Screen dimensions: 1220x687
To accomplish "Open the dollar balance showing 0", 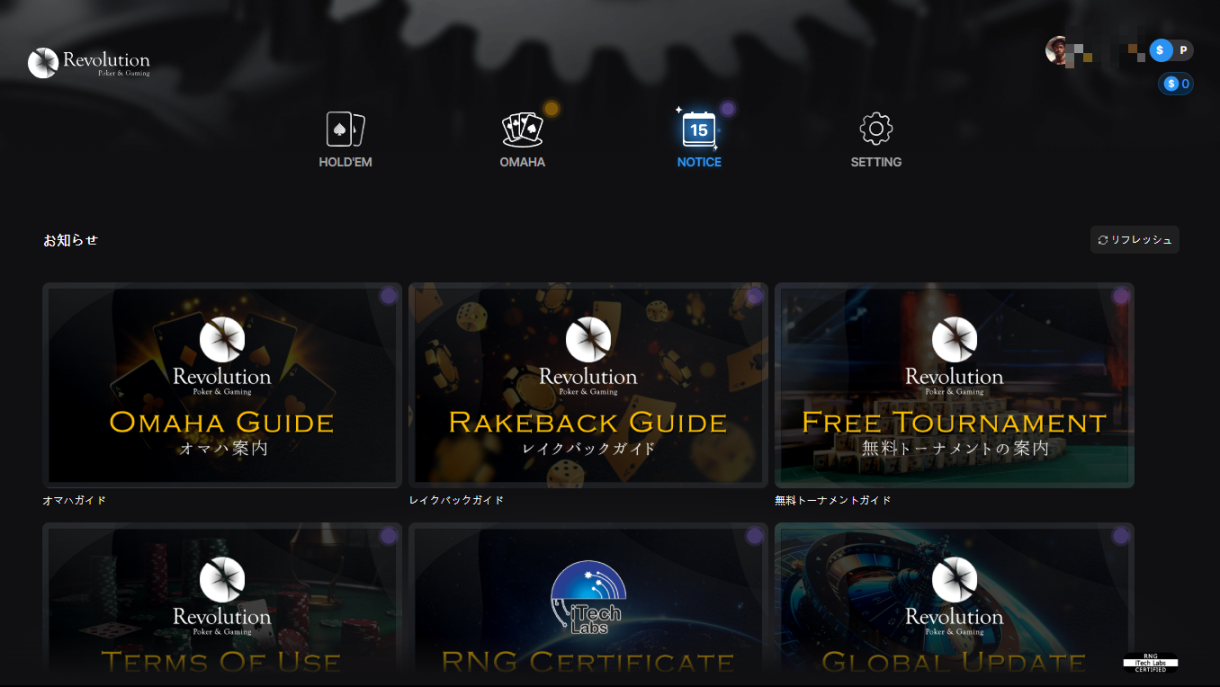I will click(1176, 84).
